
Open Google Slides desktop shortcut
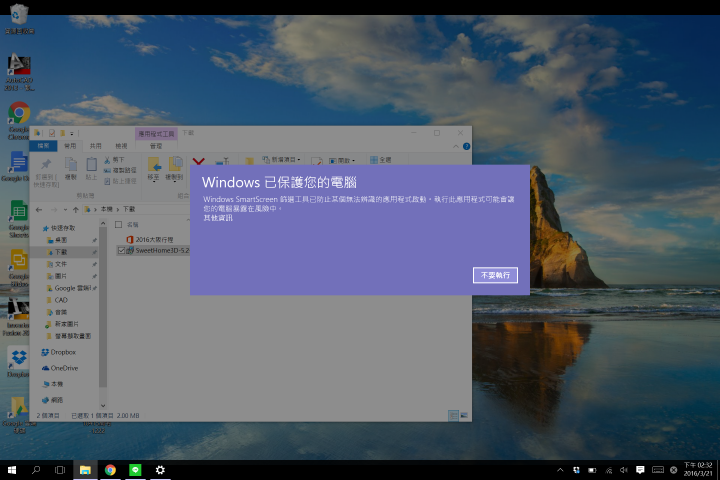[x=18, y=268]
